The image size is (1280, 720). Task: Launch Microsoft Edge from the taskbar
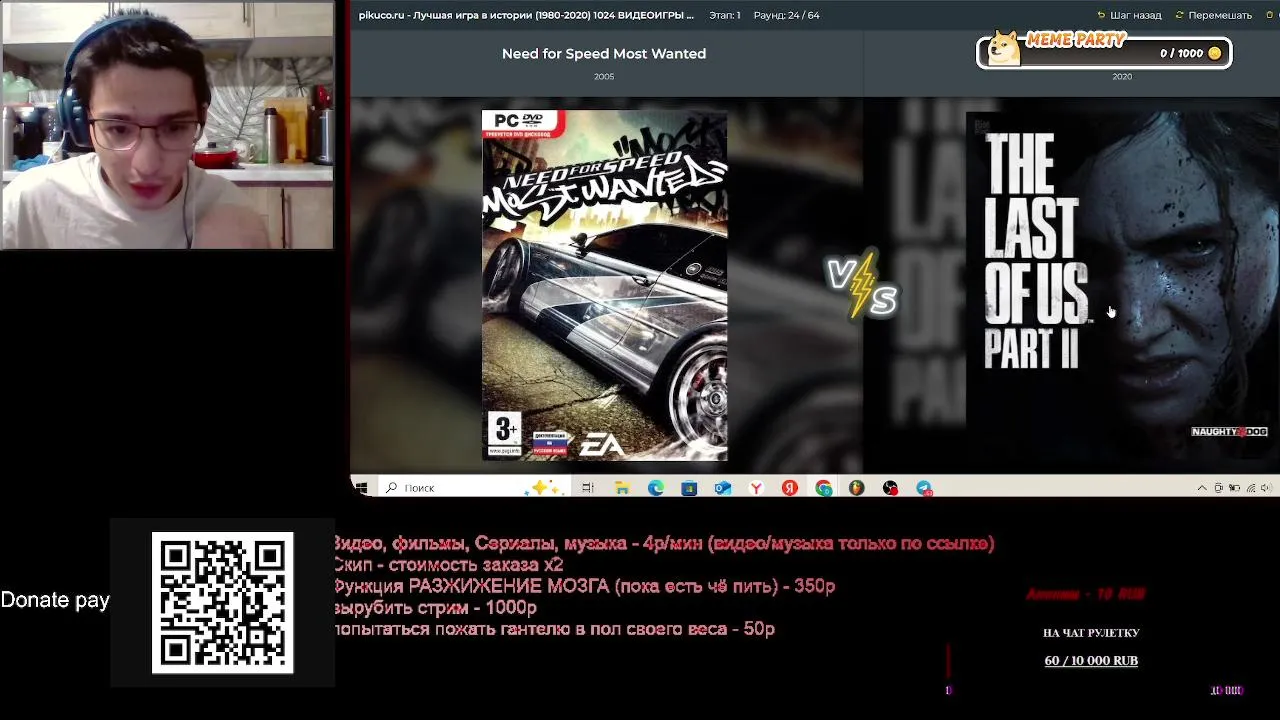[x=655, y=487]
